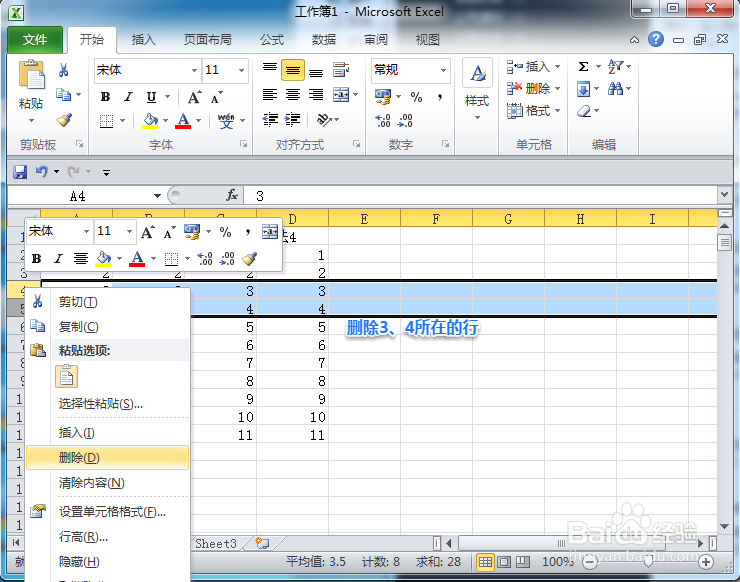Image resolution: width=740 pixels, height=582 pixels.
Task: Click the Fill down arrow icon
Action: point(583,89)
